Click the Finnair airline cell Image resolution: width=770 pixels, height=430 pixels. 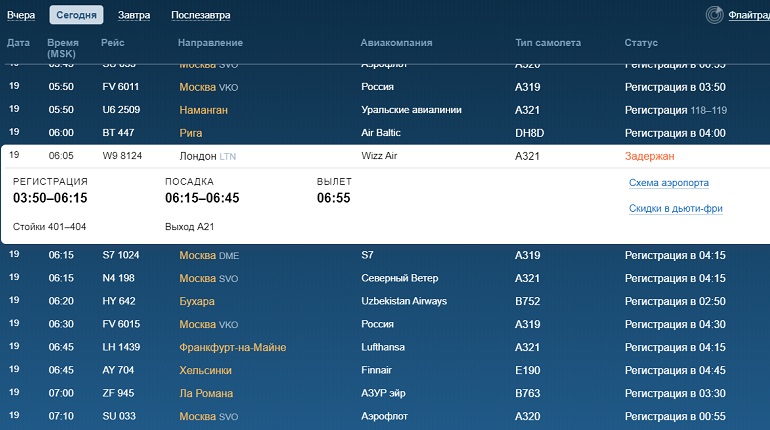(376, 370)
